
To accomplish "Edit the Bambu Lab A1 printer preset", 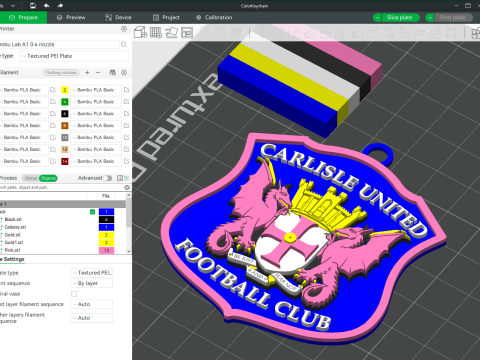I will pos(124,44).
